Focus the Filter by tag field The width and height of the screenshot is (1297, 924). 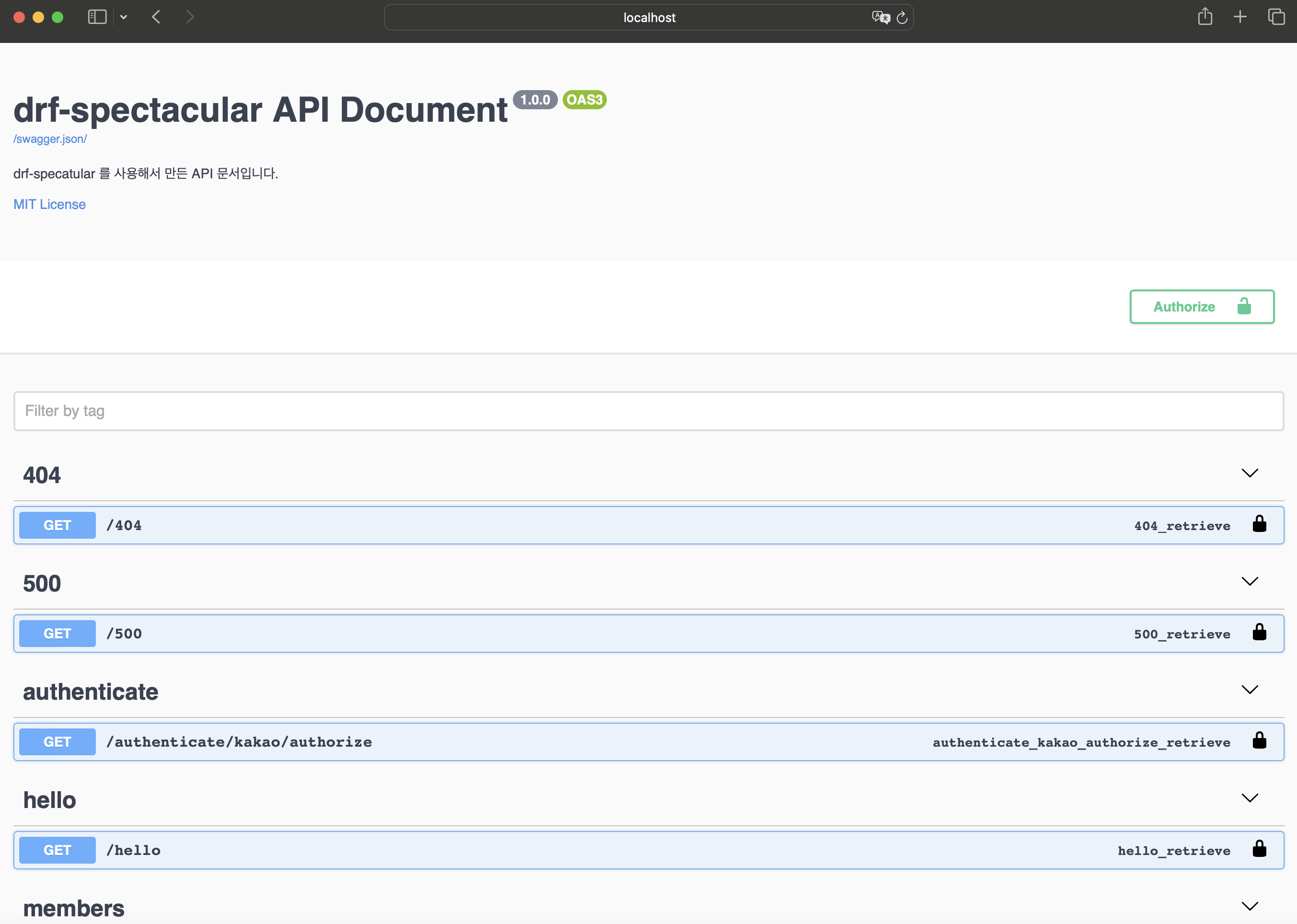click(648, 411)
